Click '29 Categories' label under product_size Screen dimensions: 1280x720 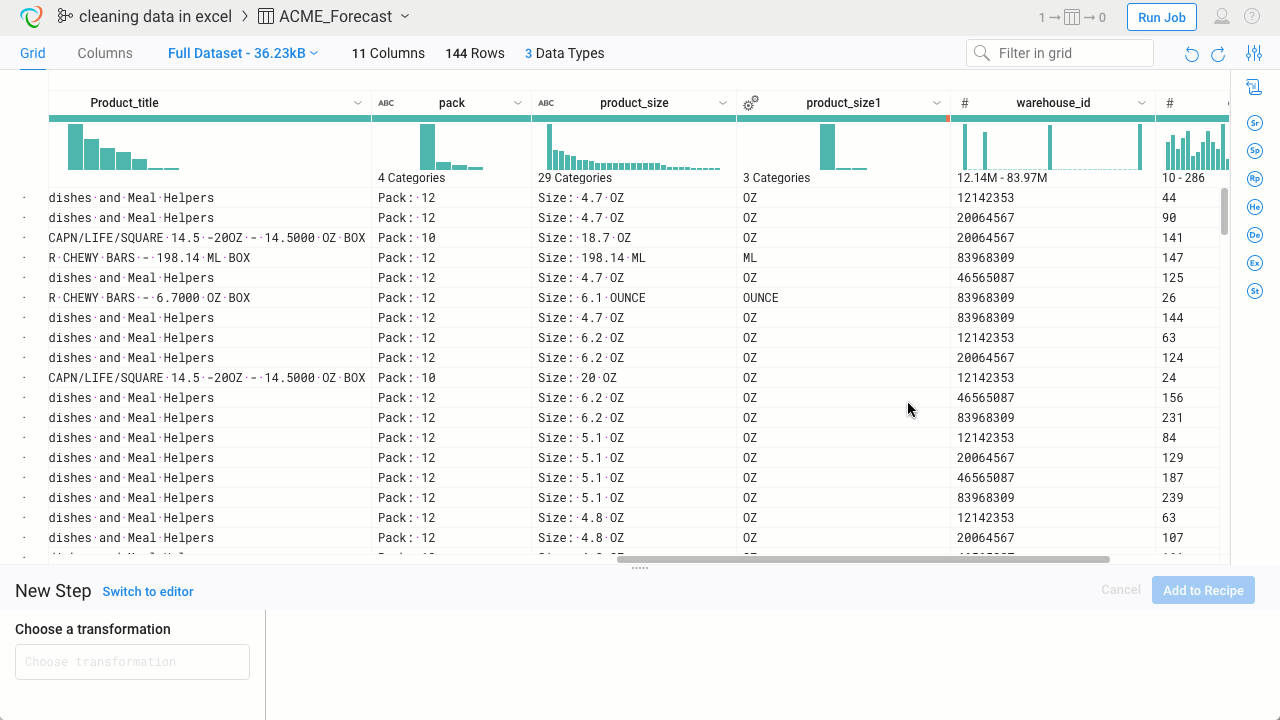(x=575, y=178)
